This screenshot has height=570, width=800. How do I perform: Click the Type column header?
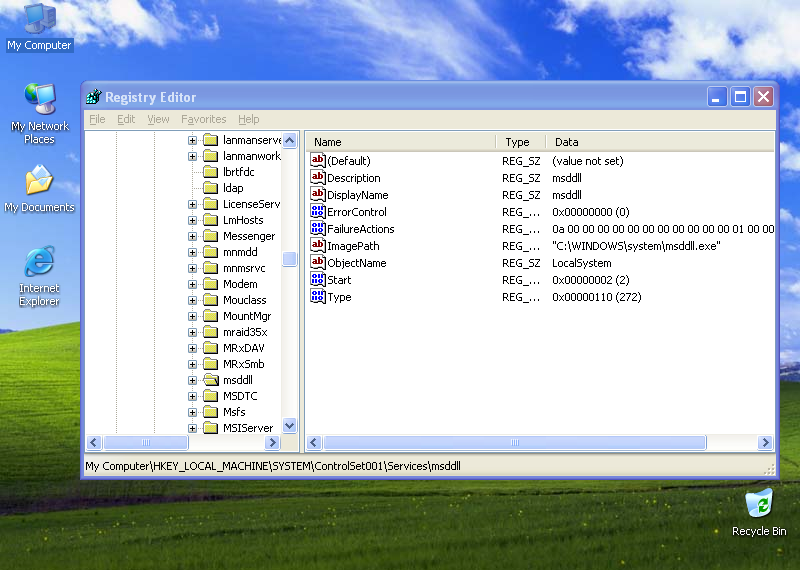[x=521, y=142]
